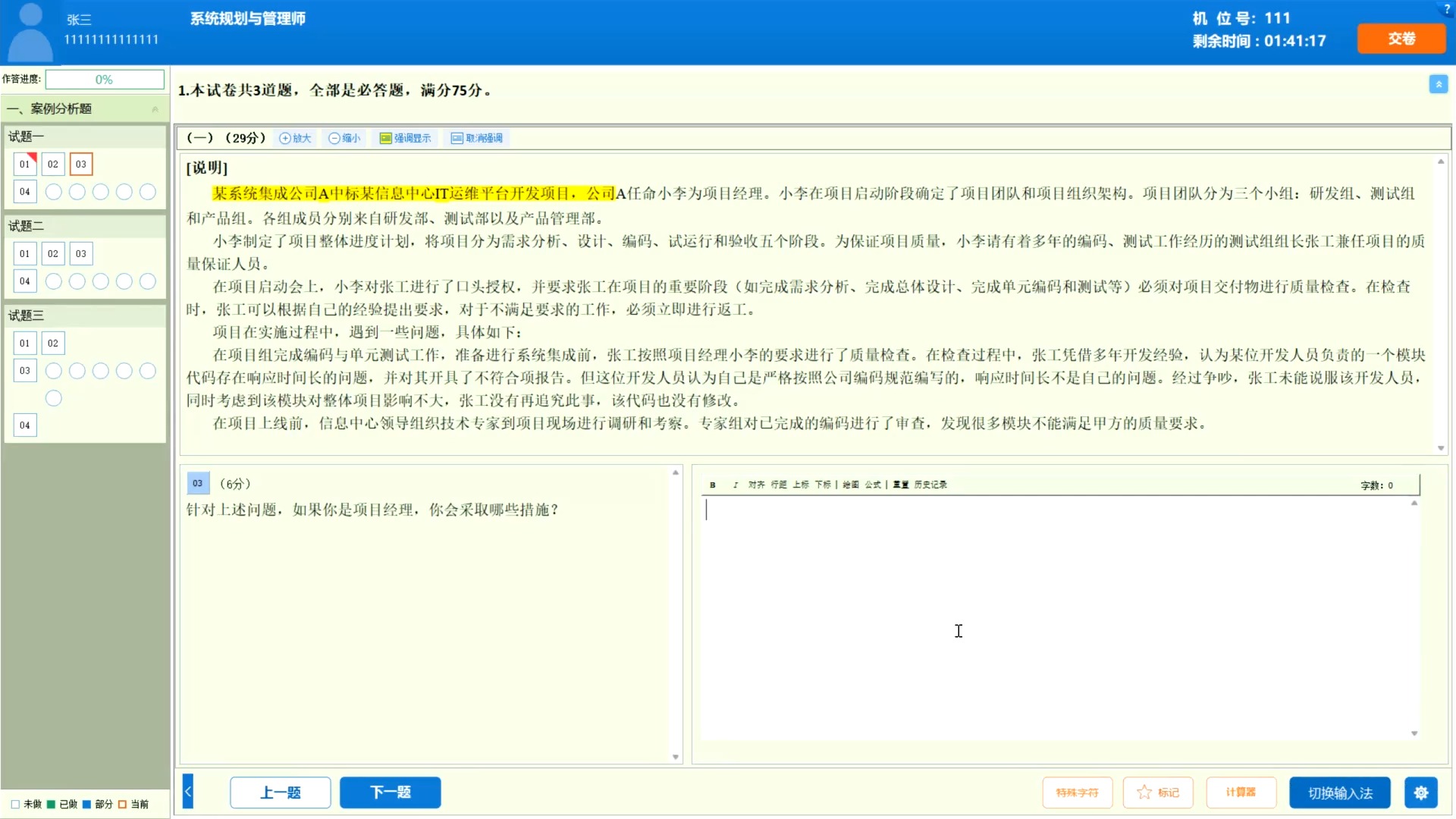Open 行距 line spacing option
The height and width of the screenshot is (819, 1456).
point(779,485)
